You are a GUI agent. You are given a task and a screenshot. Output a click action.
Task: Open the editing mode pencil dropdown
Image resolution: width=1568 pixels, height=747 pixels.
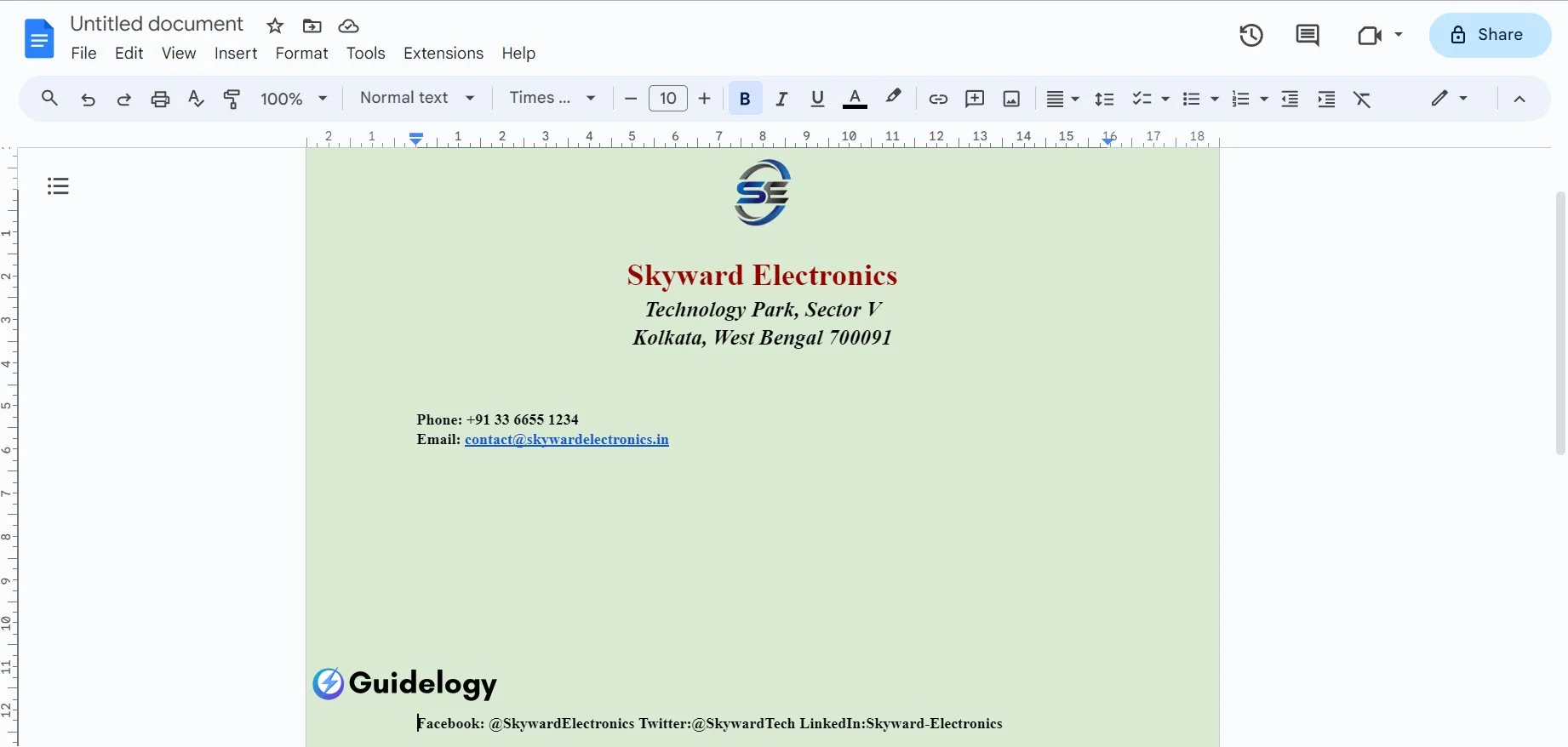pyautogui.click(x=1449, y=98)
